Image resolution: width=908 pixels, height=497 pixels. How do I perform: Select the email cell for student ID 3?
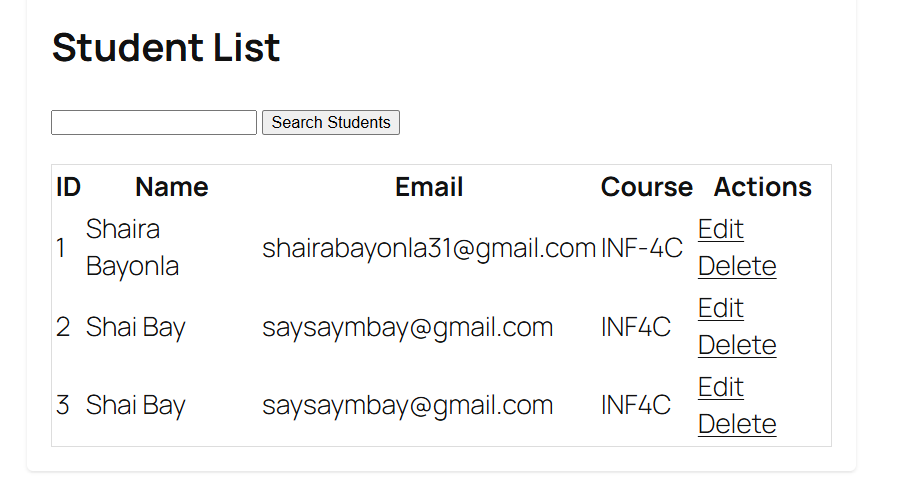tap(407, 405)
